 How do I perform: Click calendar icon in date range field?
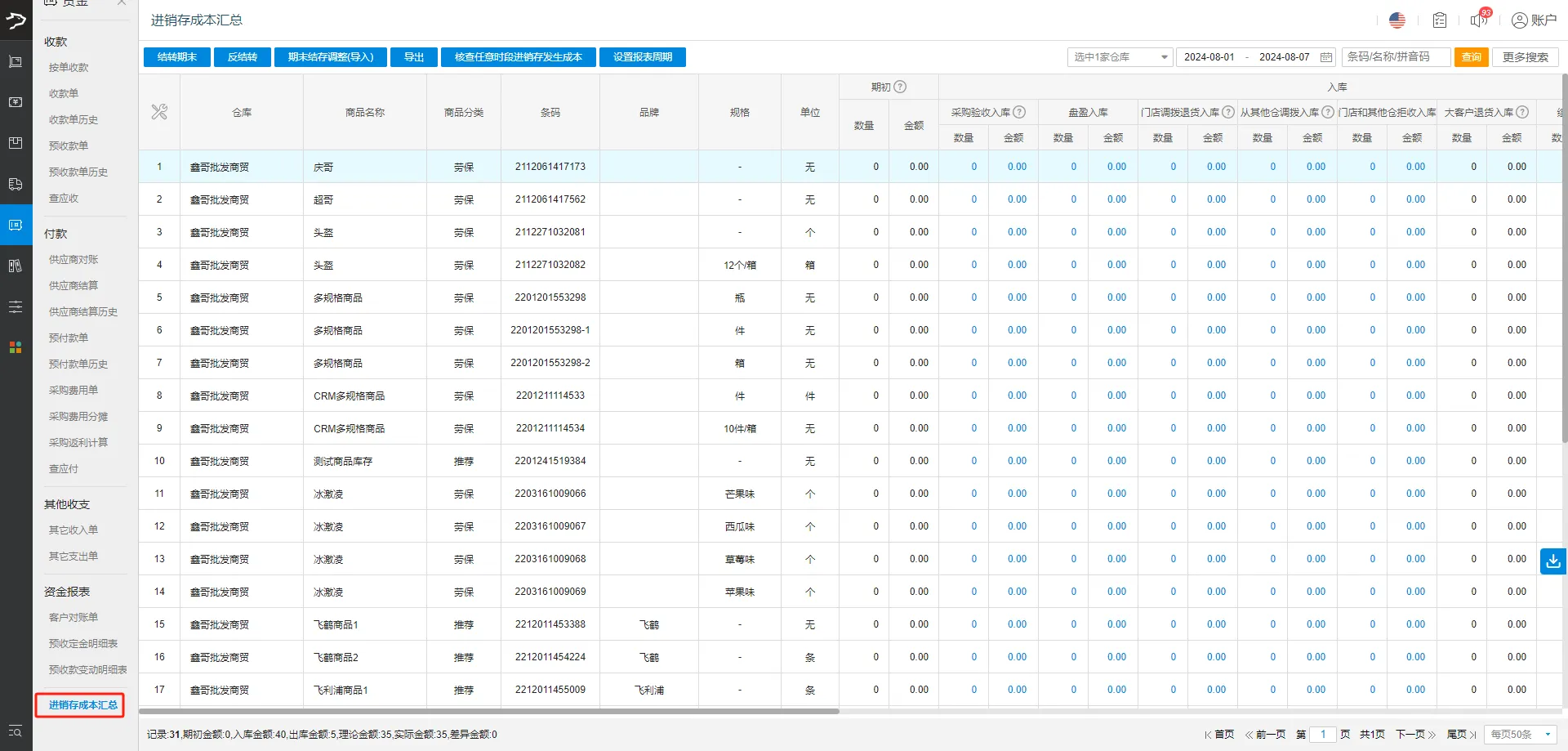tap(1326, 57)
